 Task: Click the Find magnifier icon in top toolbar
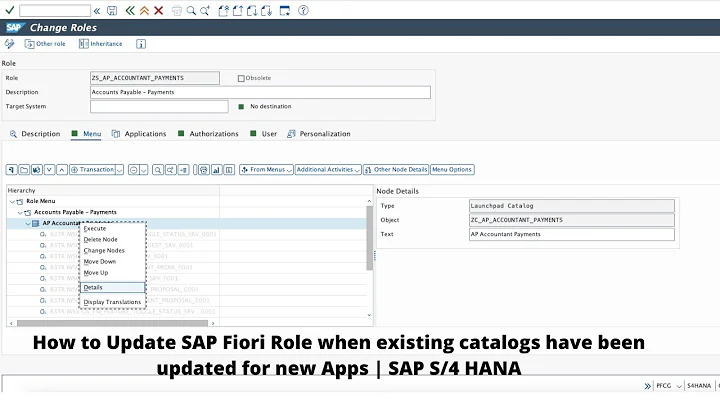191,11
